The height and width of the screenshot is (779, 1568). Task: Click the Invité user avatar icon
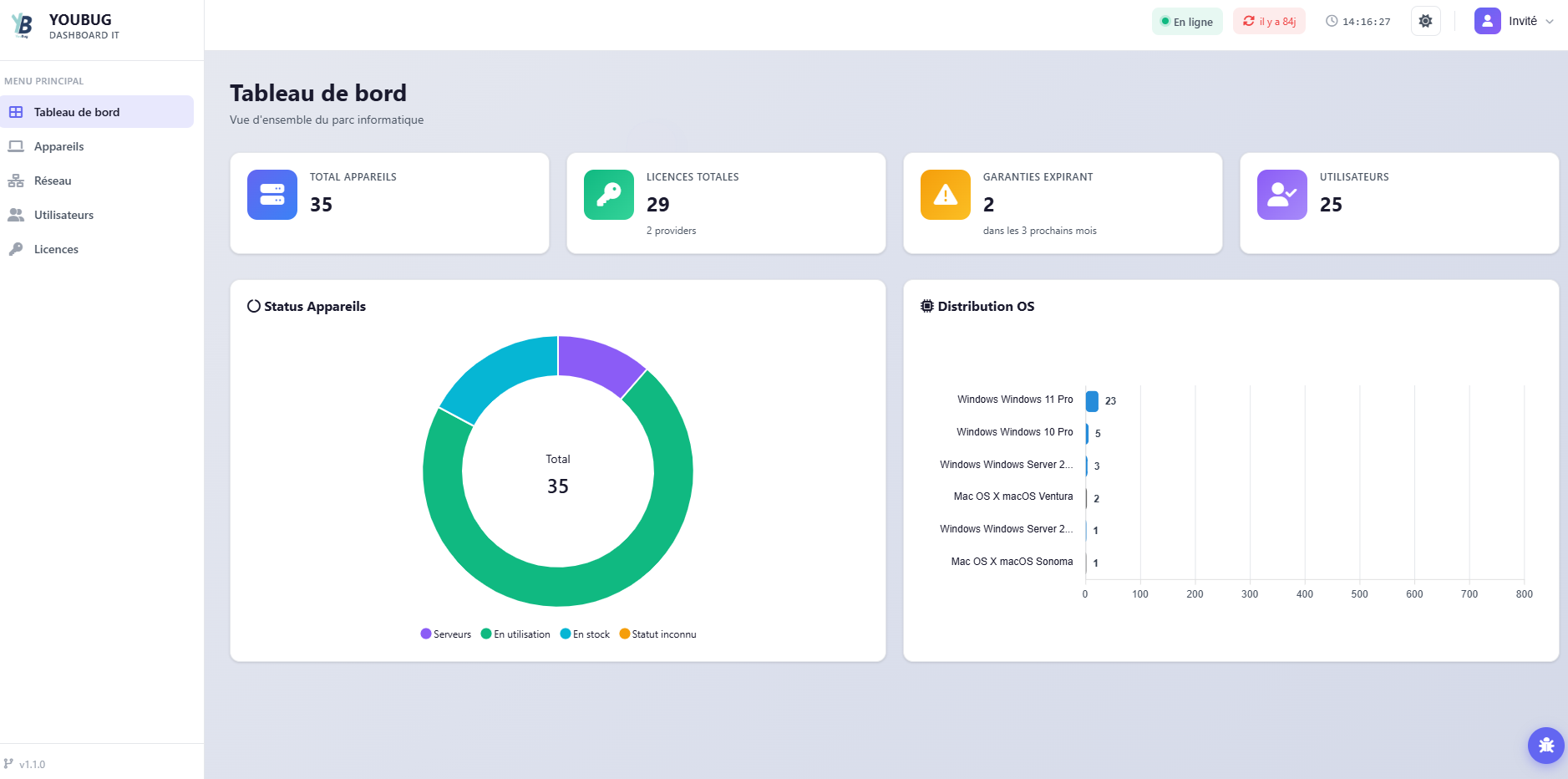(x=1488, y=21)
